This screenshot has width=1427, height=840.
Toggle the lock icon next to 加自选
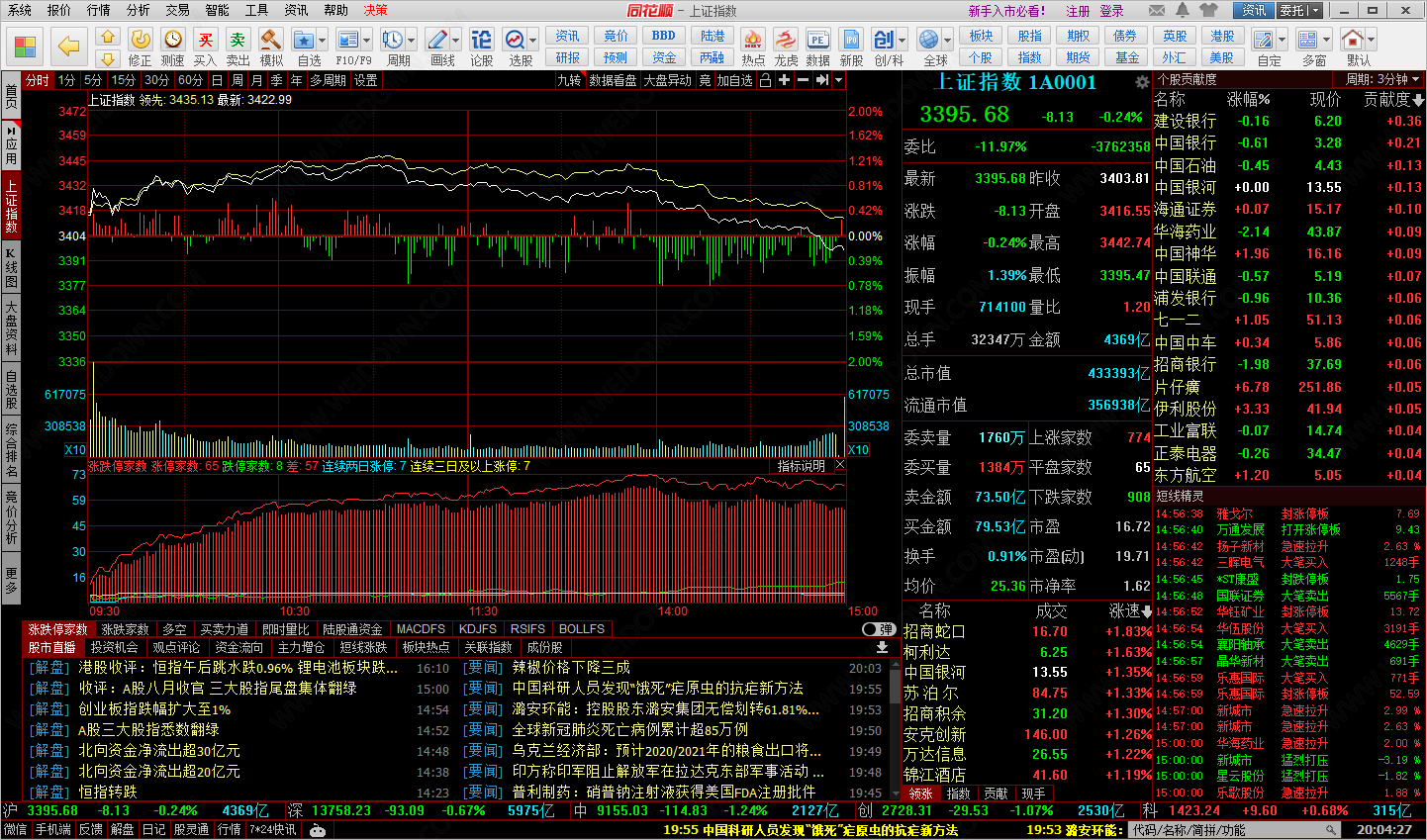765,80
